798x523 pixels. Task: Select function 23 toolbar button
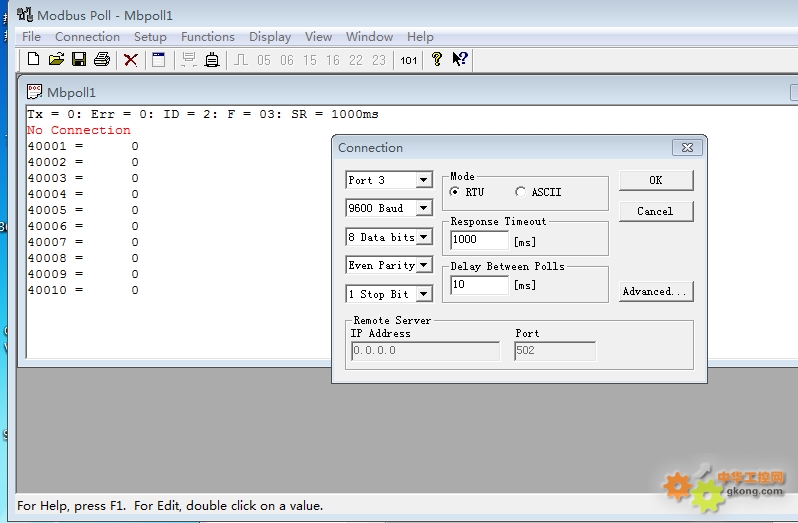click(x=379, y=61)
